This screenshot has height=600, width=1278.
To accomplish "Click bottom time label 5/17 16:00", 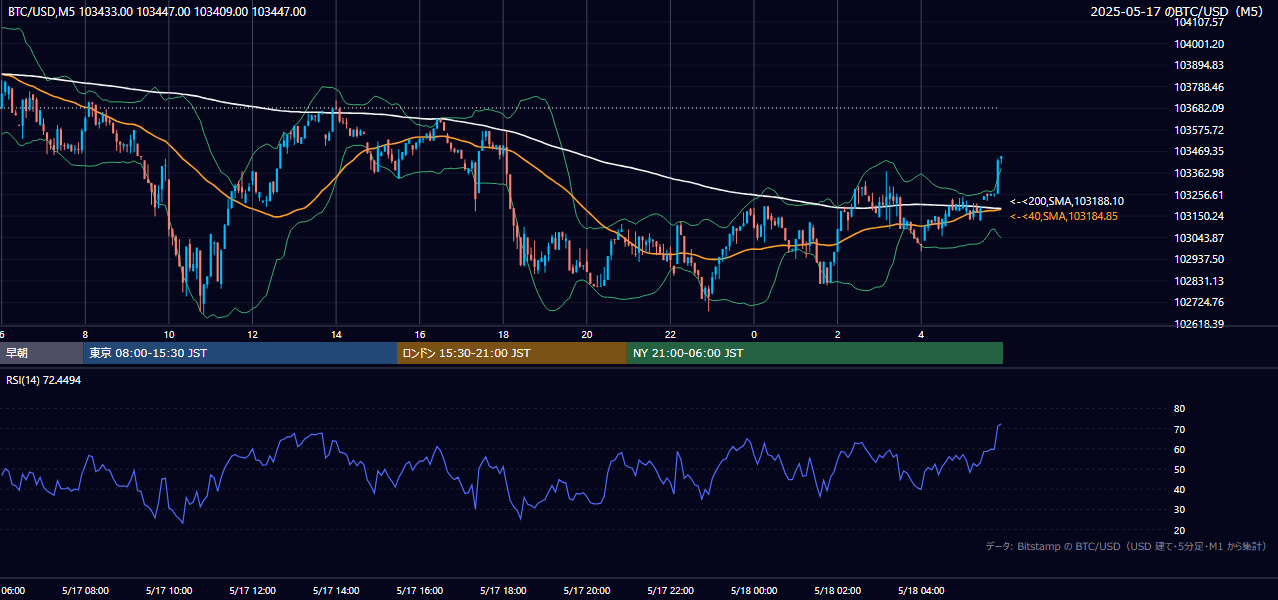I will click(419, 591).
